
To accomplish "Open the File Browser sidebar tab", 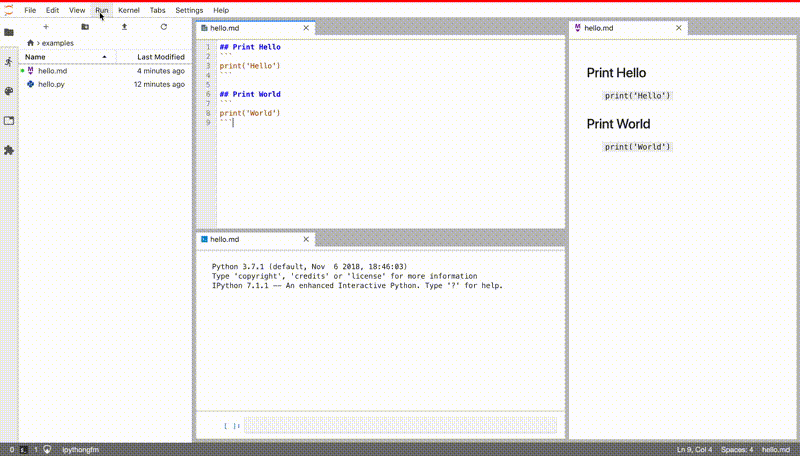I will tap(9, 33).
